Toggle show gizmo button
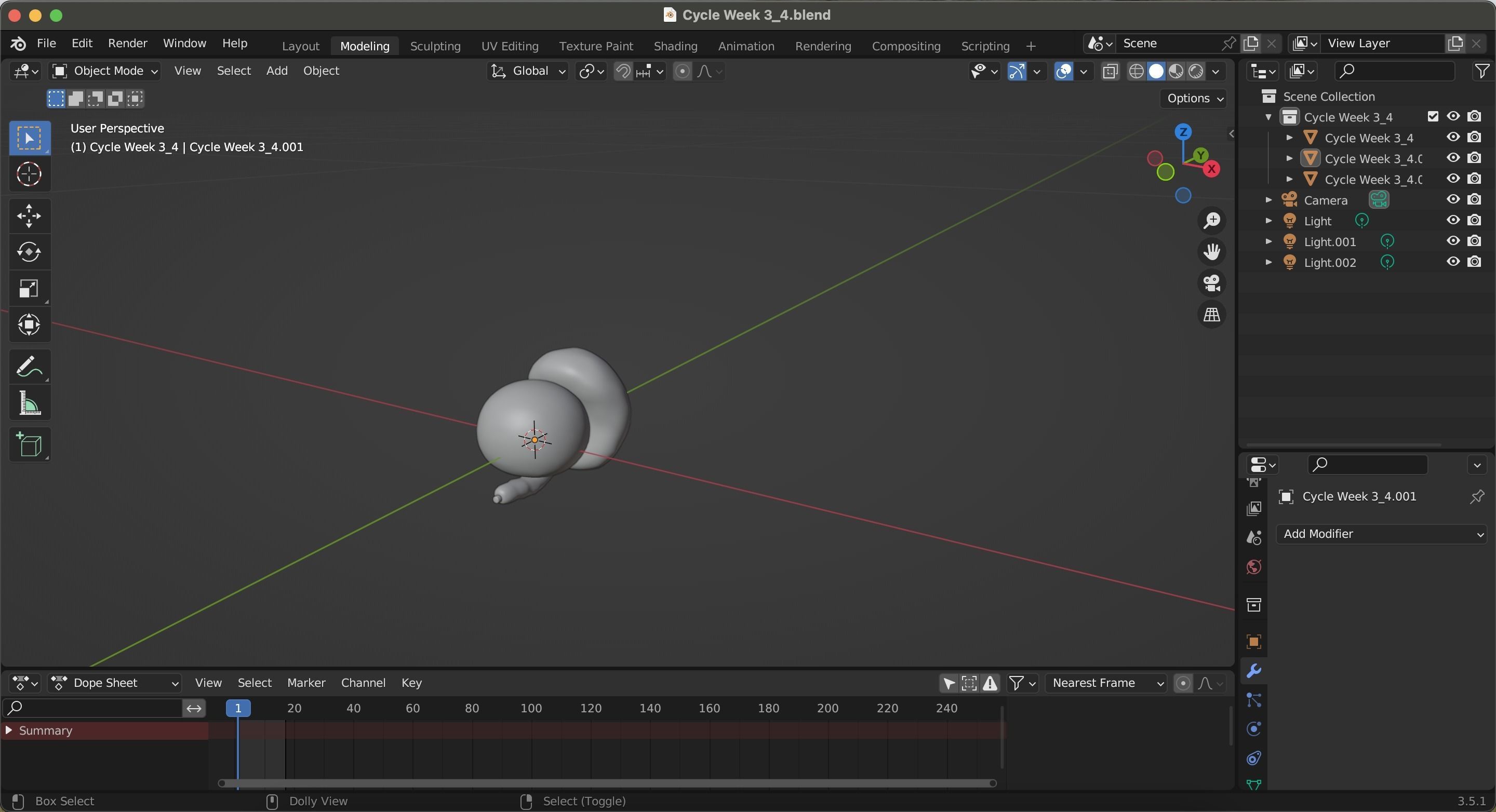 pos(1017,72)
